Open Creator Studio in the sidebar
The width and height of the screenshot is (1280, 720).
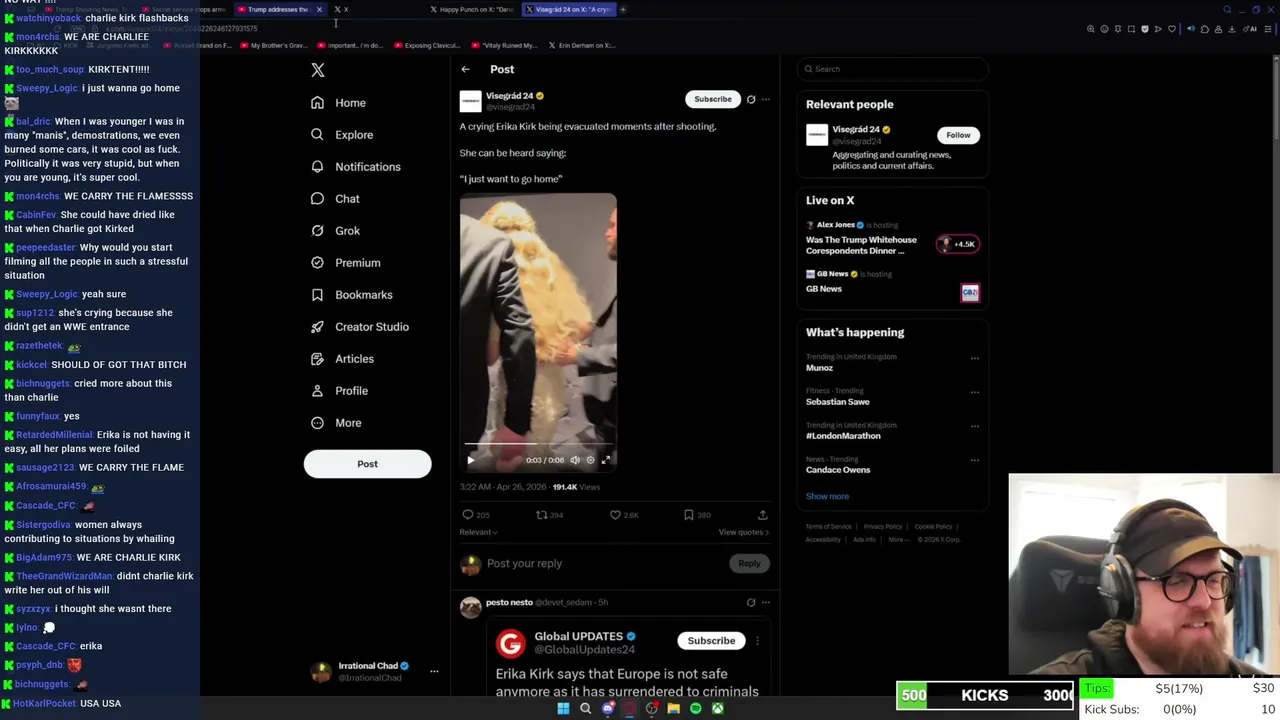pos(359,327)
